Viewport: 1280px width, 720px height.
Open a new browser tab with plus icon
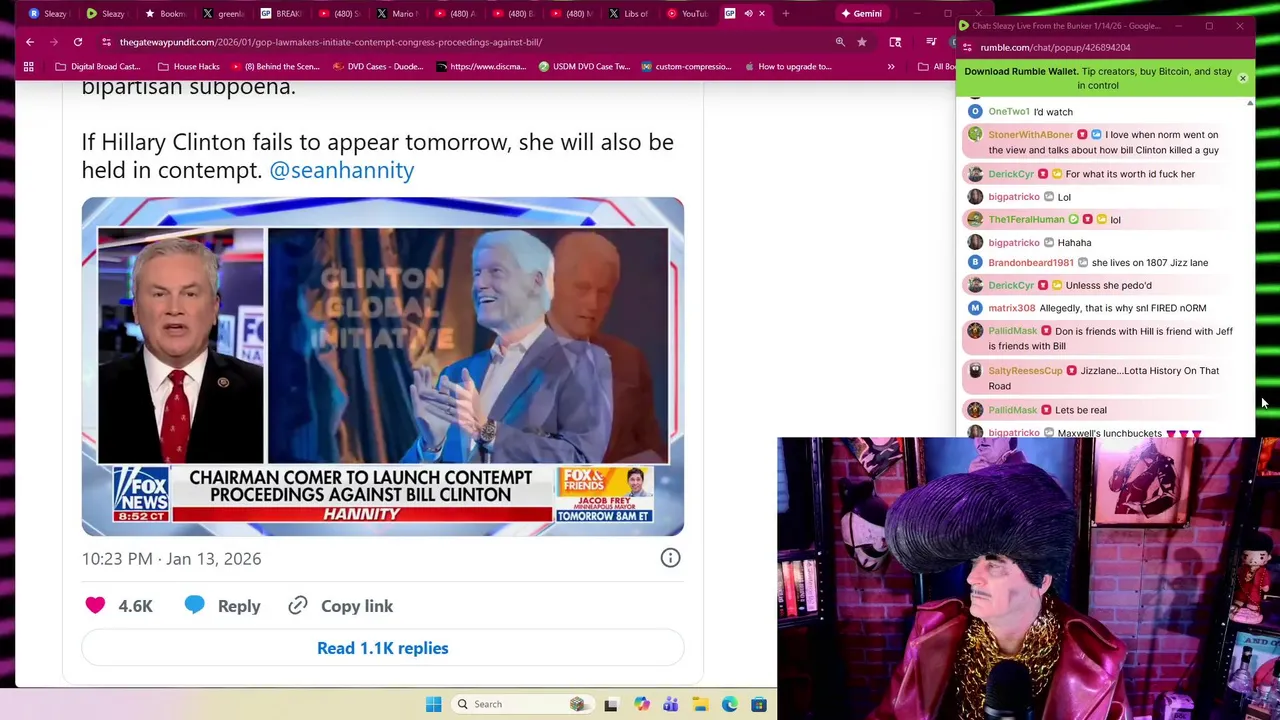[x=786, y=14]
